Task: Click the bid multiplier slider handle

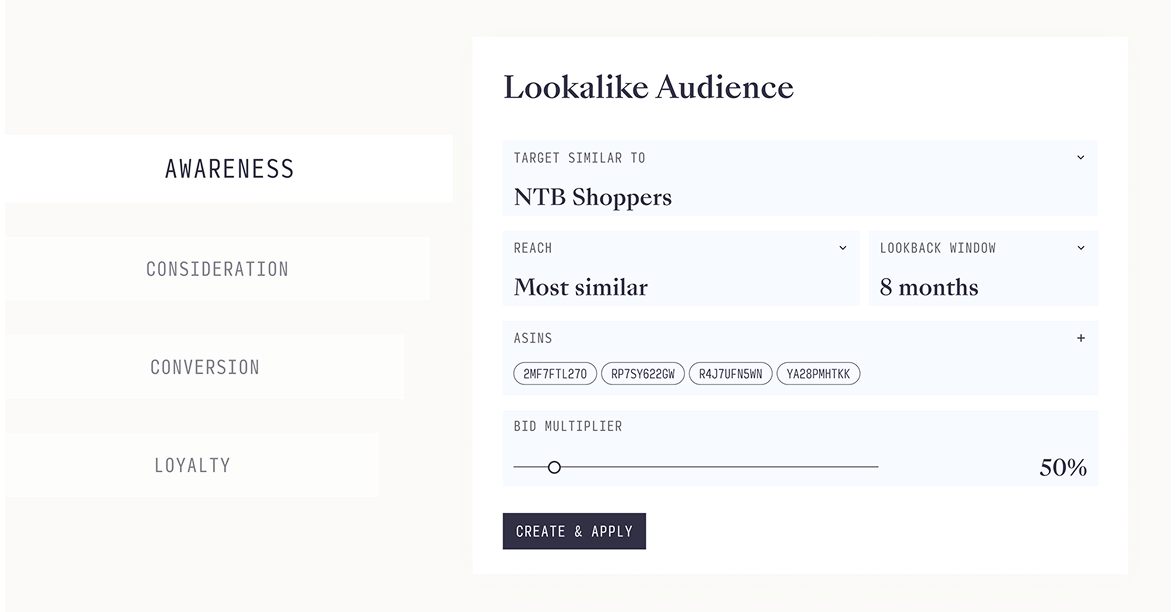Action: tap(554, 467)
